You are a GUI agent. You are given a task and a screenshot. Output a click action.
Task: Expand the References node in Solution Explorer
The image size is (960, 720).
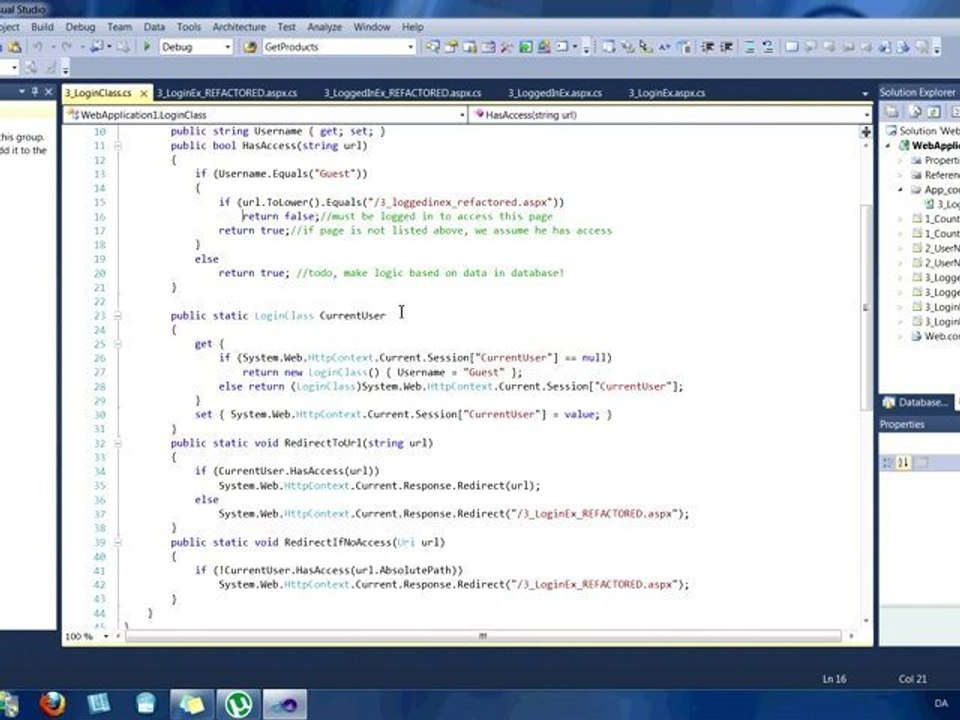click(900, 175)
